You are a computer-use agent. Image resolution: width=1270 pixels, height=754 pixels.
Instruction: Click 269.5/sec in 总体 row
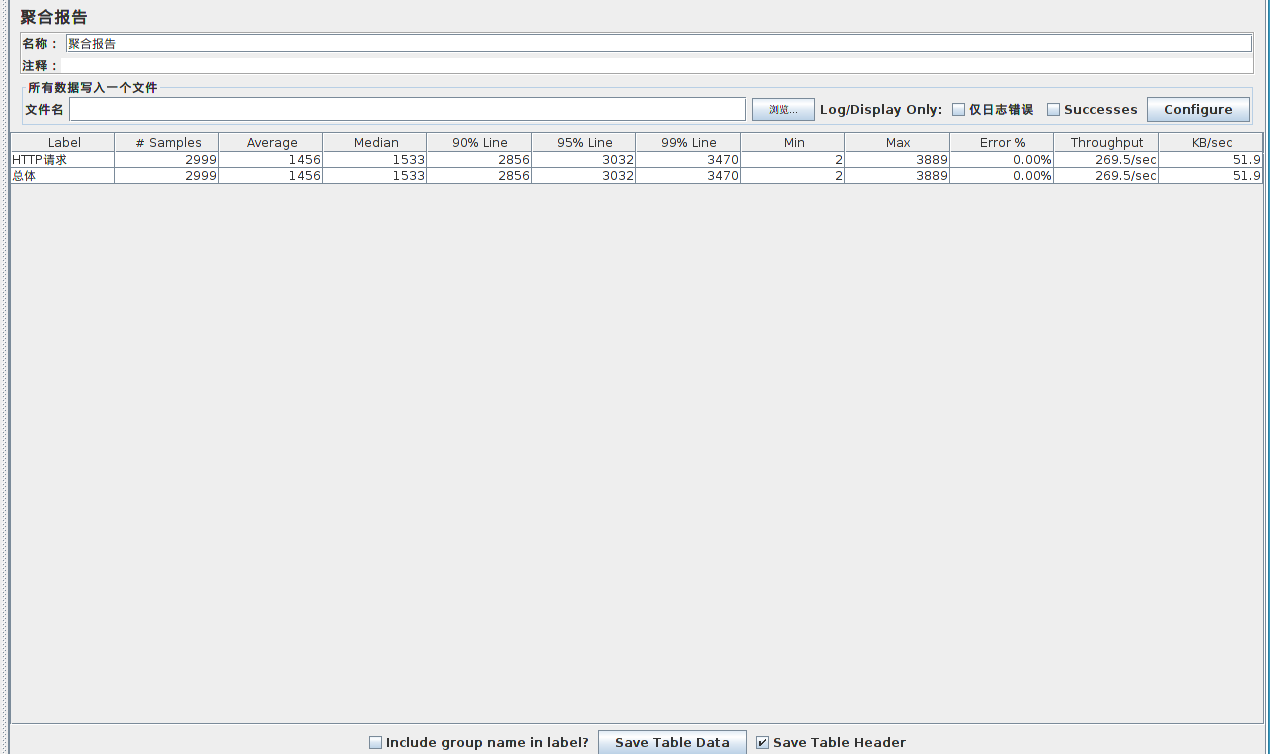coord(1106,175)
